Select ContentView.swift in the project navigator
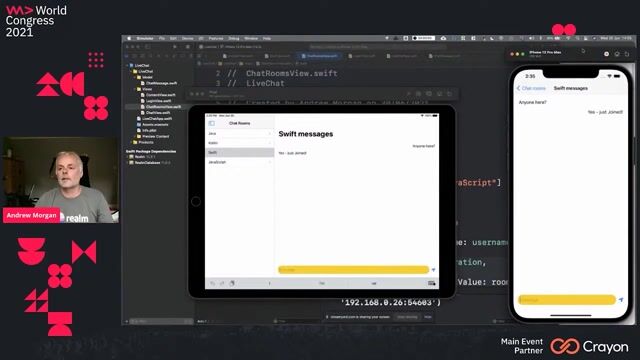This screenshot has width=640, height=360. click(158, 95)
